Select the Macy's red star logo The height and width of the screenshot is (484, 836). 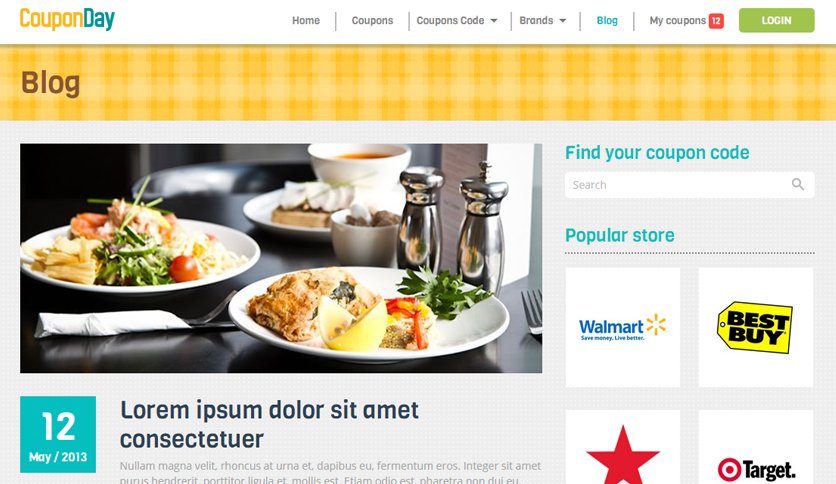tap(623, 454)
